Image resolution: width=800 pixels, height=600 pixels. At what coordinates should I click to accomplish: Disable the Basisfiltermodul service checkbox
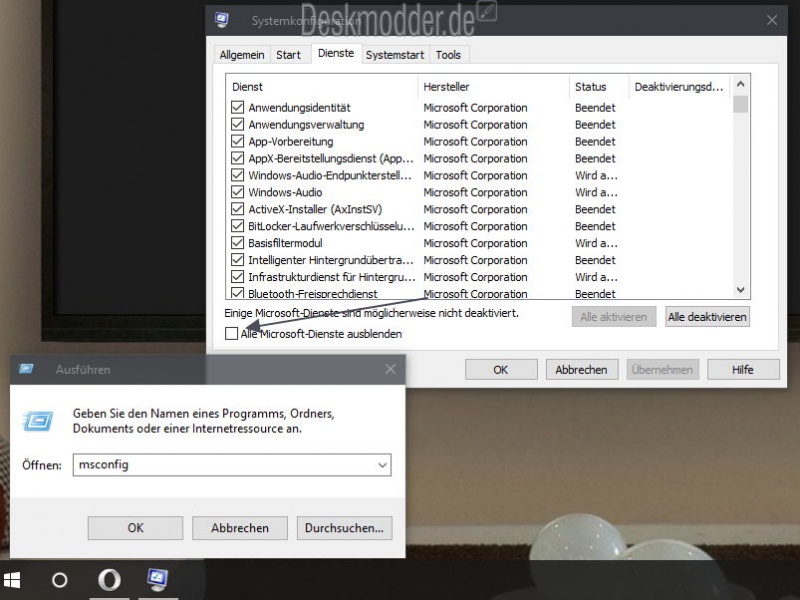238,243
